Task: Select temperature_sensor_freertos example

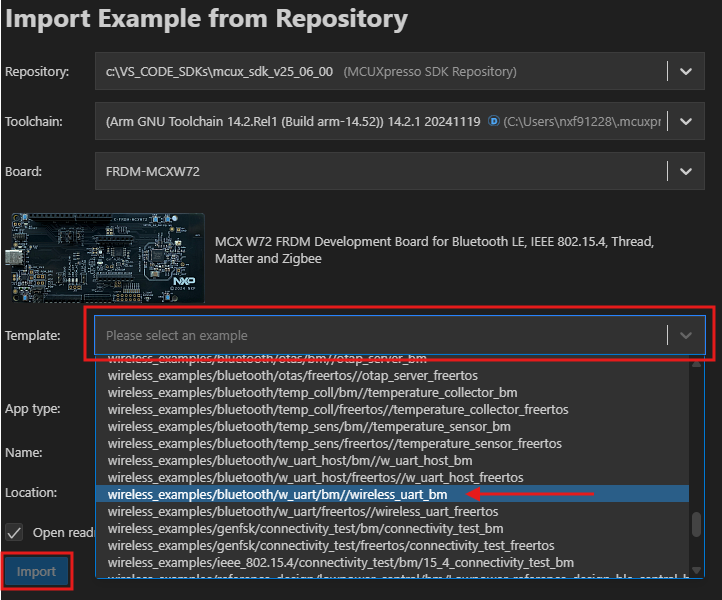Action: pos(392,444)
